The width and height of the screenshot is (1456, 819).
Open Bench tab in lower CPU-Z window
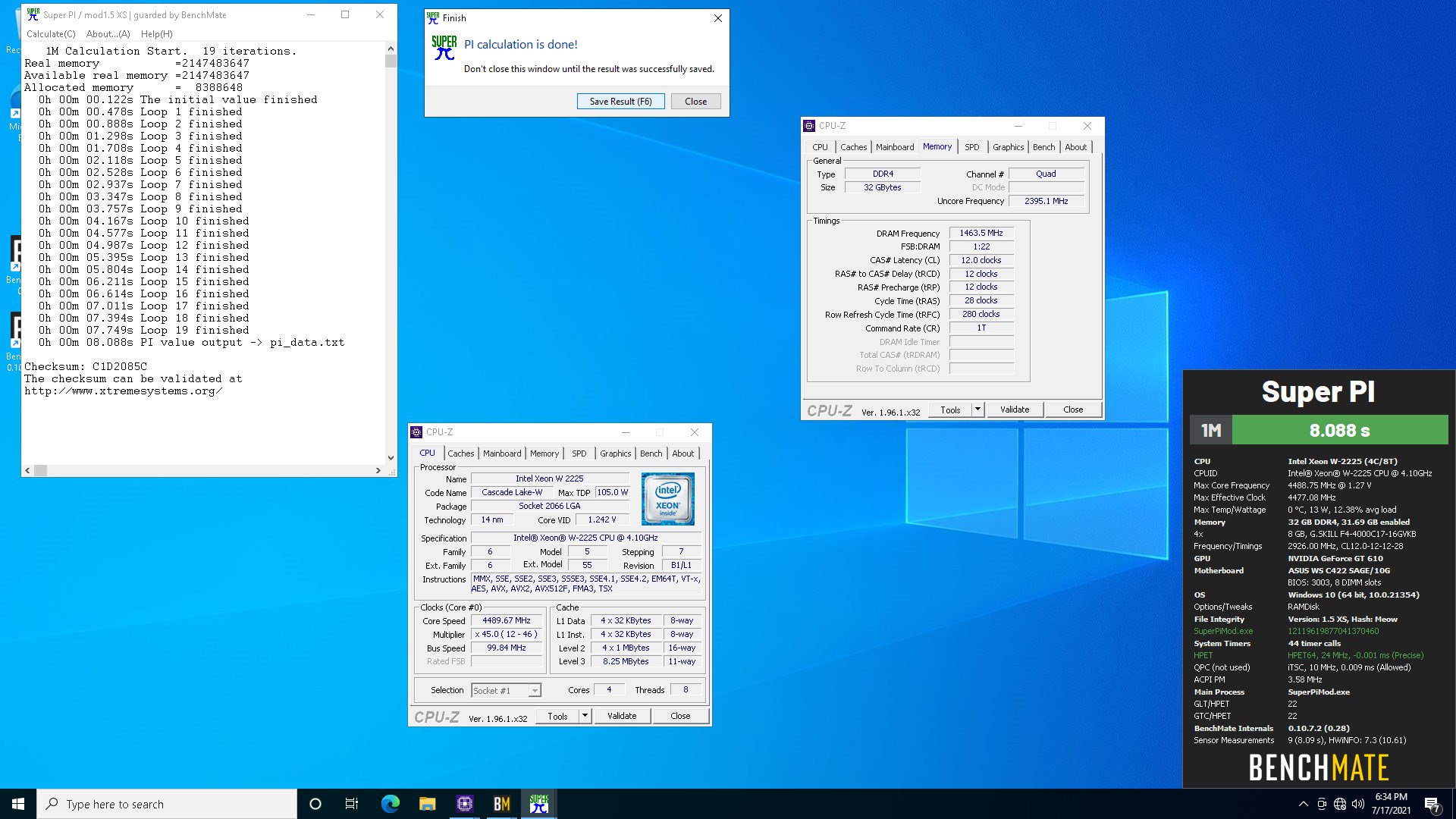coord(651,453)
